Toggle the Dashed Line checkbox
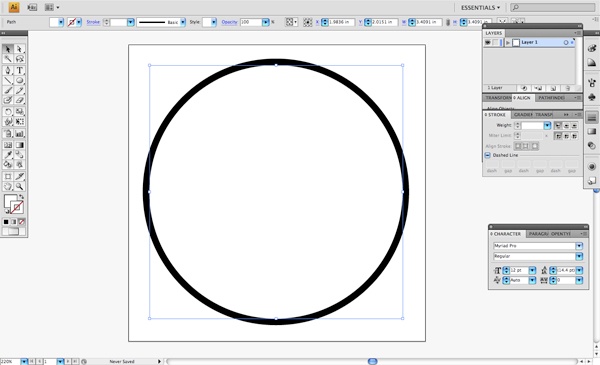This screenshot has width=600, height=365. (488, 155)
